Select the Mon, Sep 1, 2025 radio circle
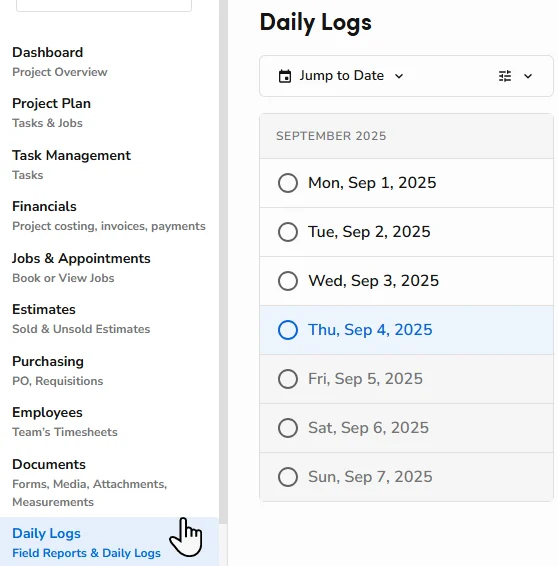This screenshot has height=566, width=558. [x=288, y=183]
